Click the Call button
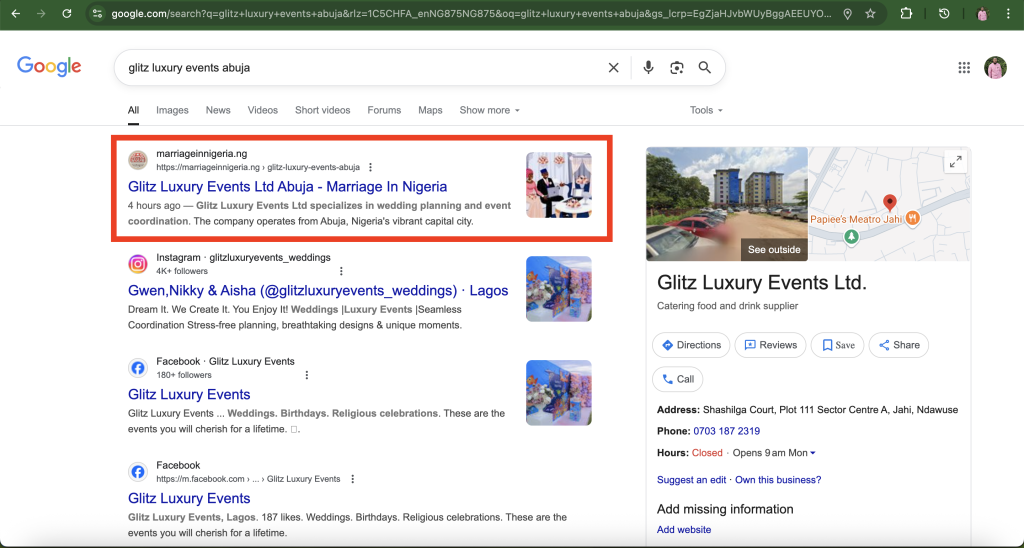Image resolution: width=1024 pixels, height=548 pixels. [678, 379]
